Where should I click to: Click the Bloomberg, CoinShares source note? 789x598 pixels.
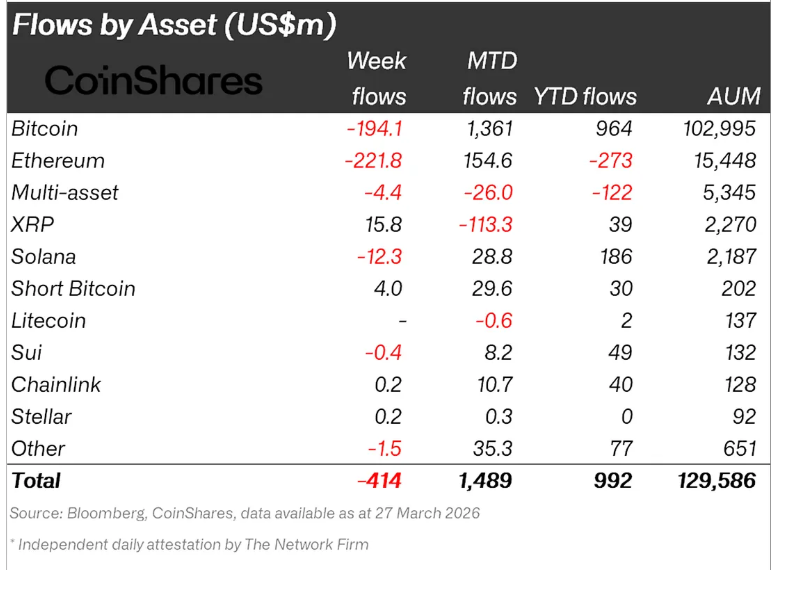pos(245,513)
